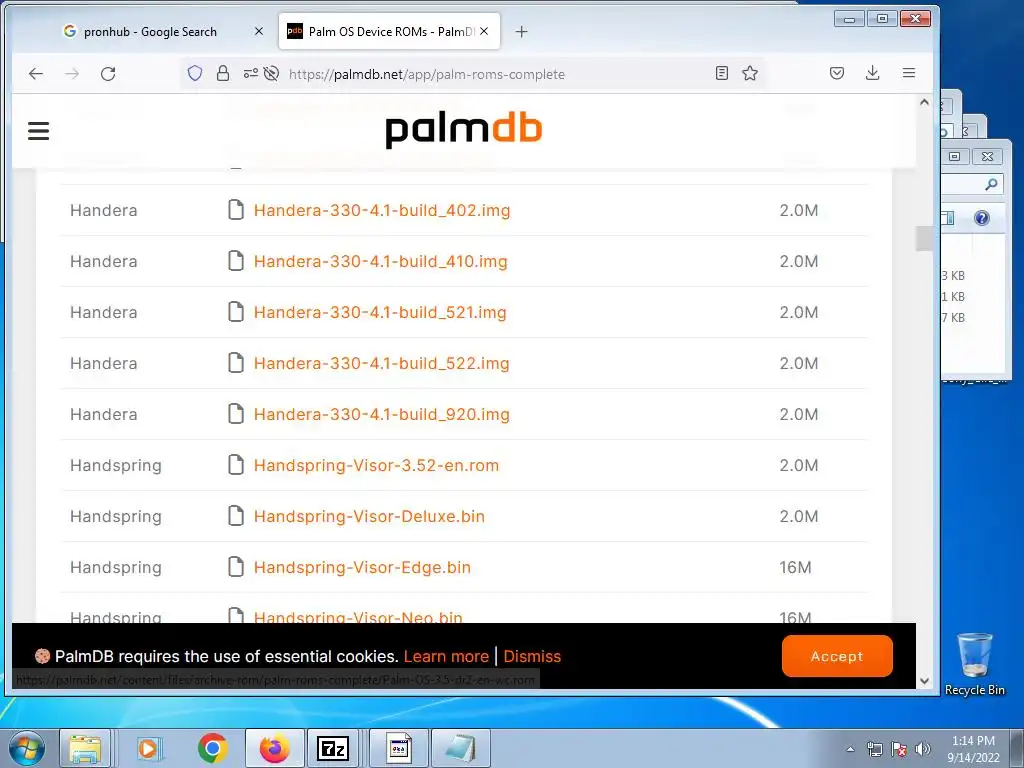Show hidden system tray icons

pos(850,749)
